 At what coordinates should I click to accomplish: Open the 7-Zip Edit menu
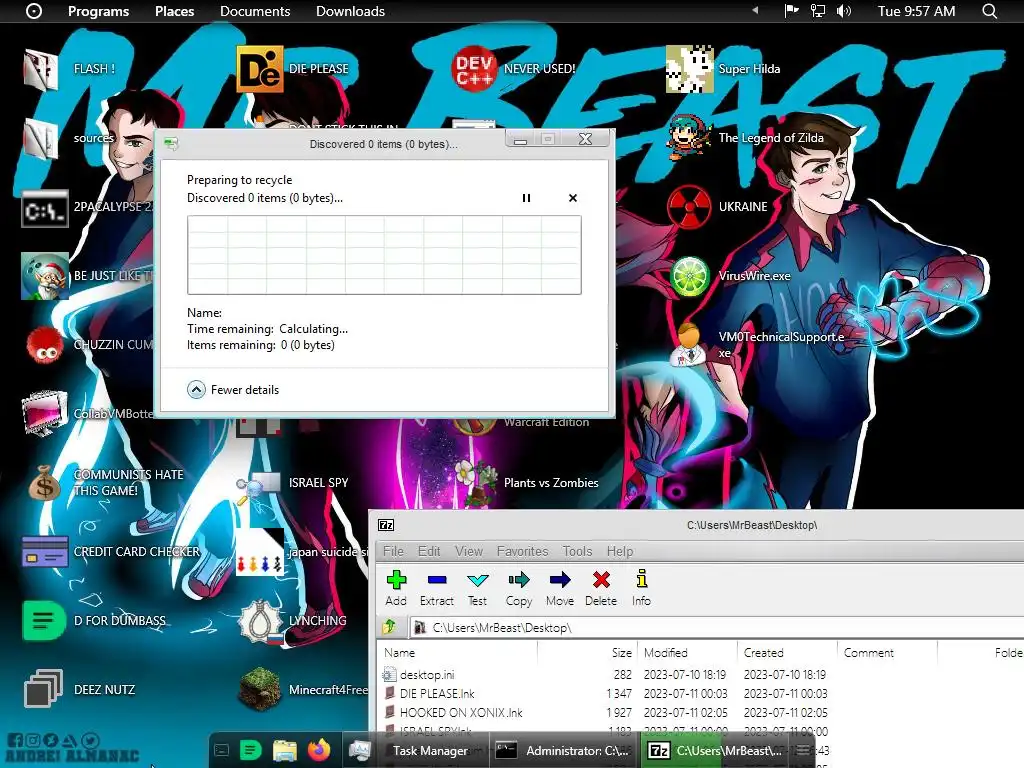tap(429, 551)
